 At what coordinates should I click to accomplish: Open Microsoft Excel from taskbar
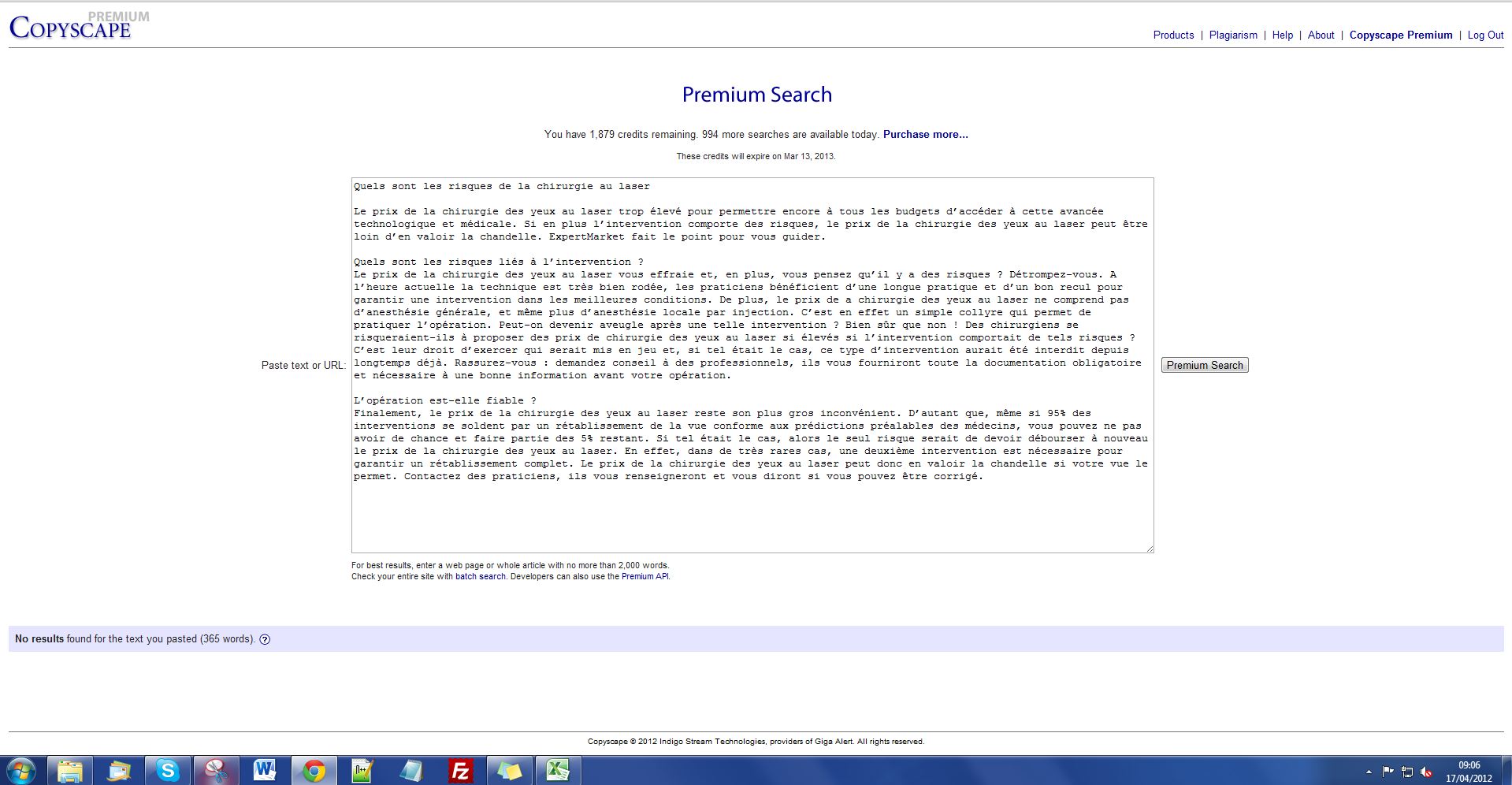point(558,770)
